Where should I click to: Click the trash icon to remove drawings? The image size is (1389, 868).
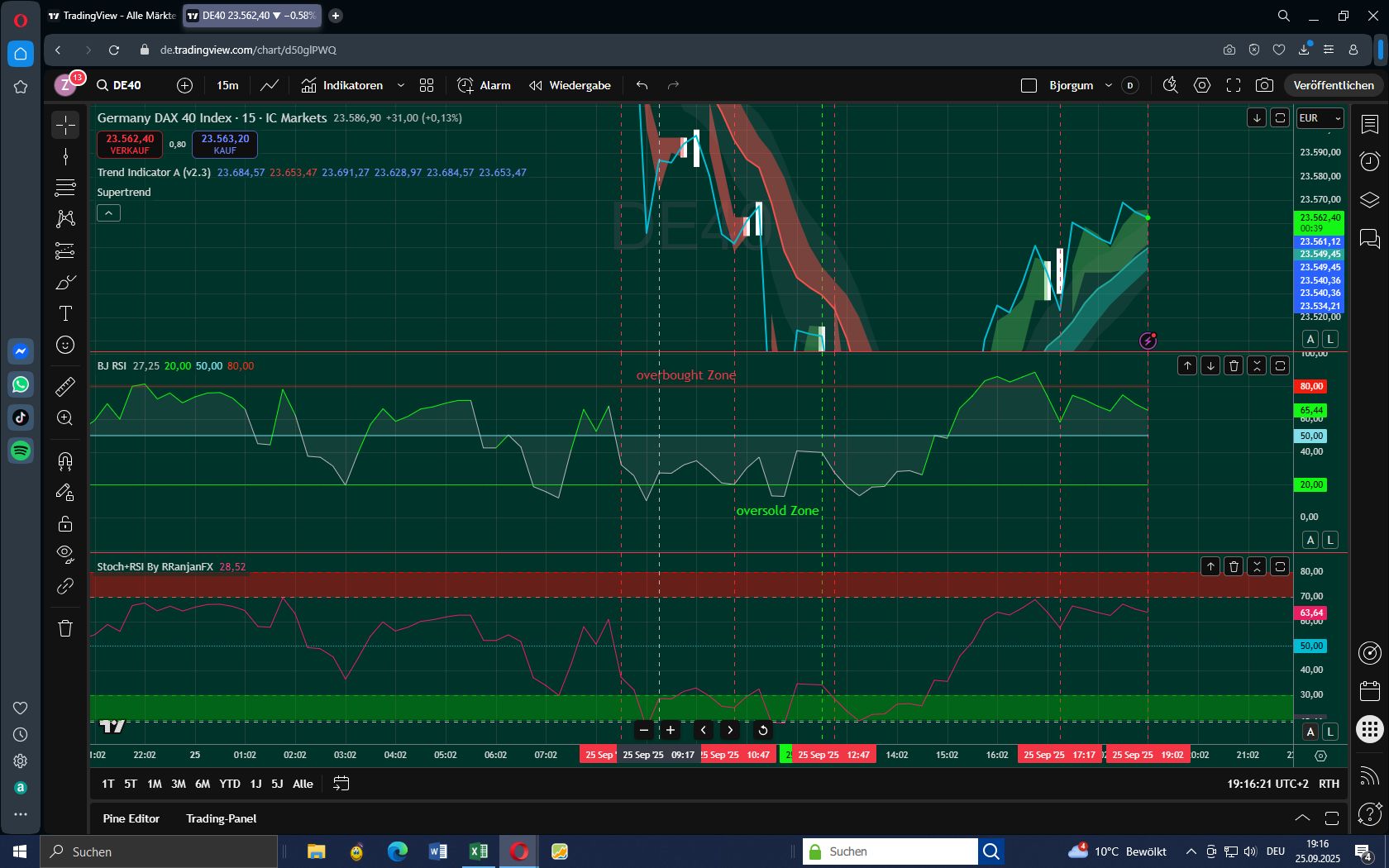tap(65, 628)
